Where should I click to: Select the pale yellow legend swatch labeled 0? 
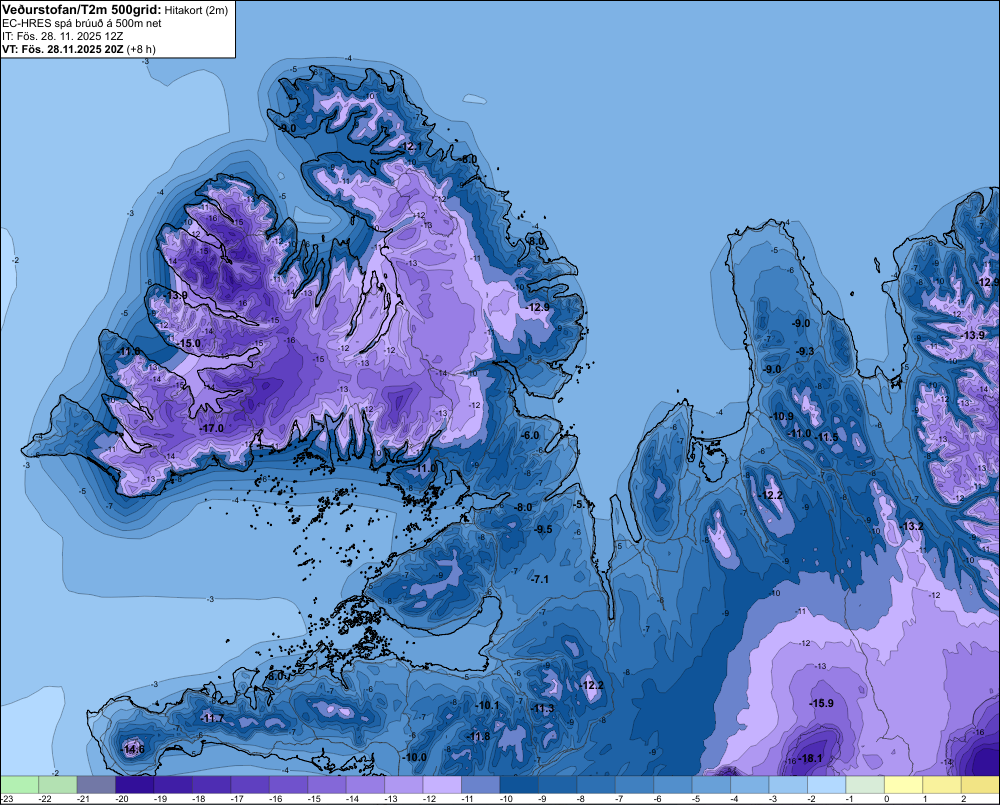pos(904,784)
